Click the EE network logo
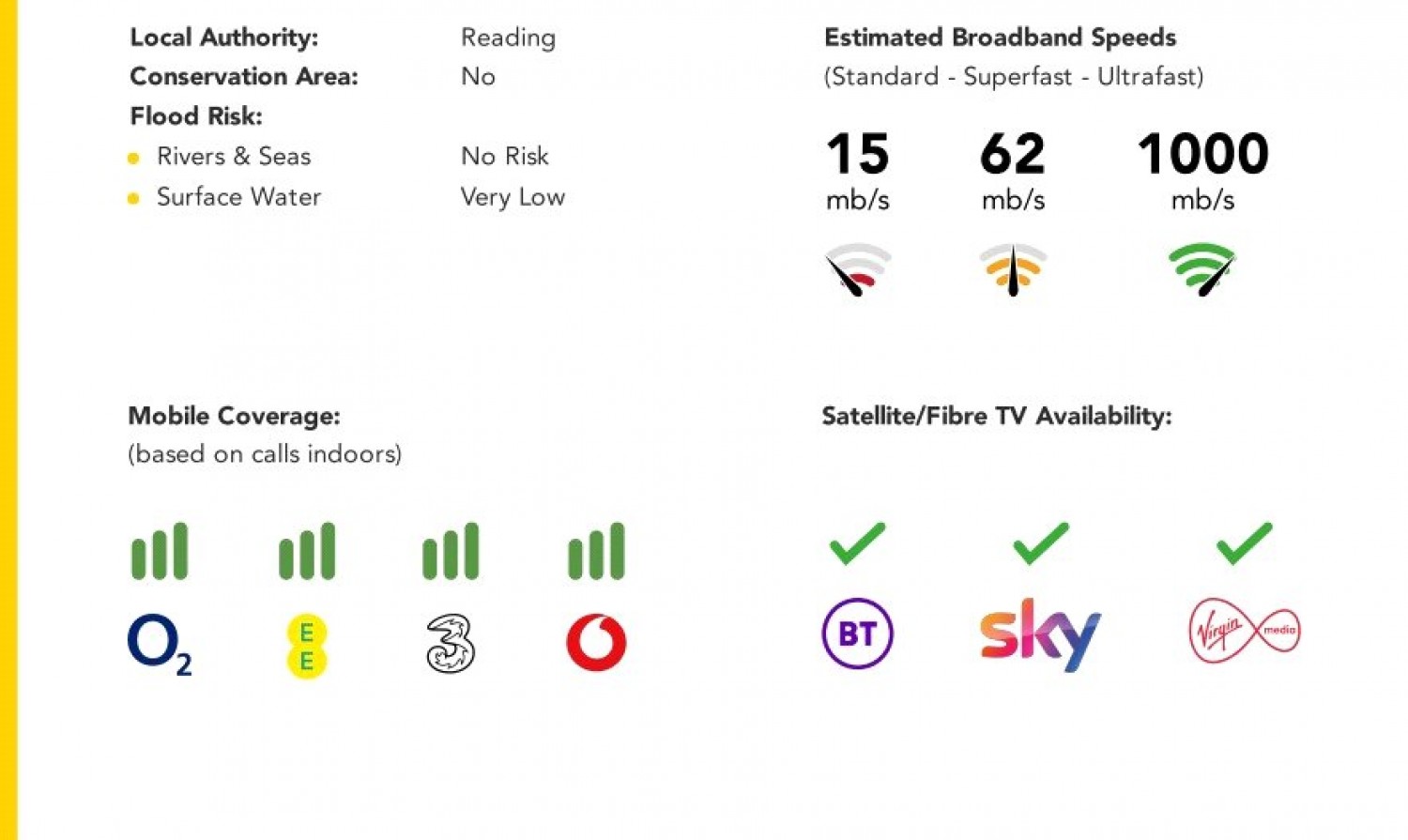This screenshot has width=1408, height=840. coord(306,646)
